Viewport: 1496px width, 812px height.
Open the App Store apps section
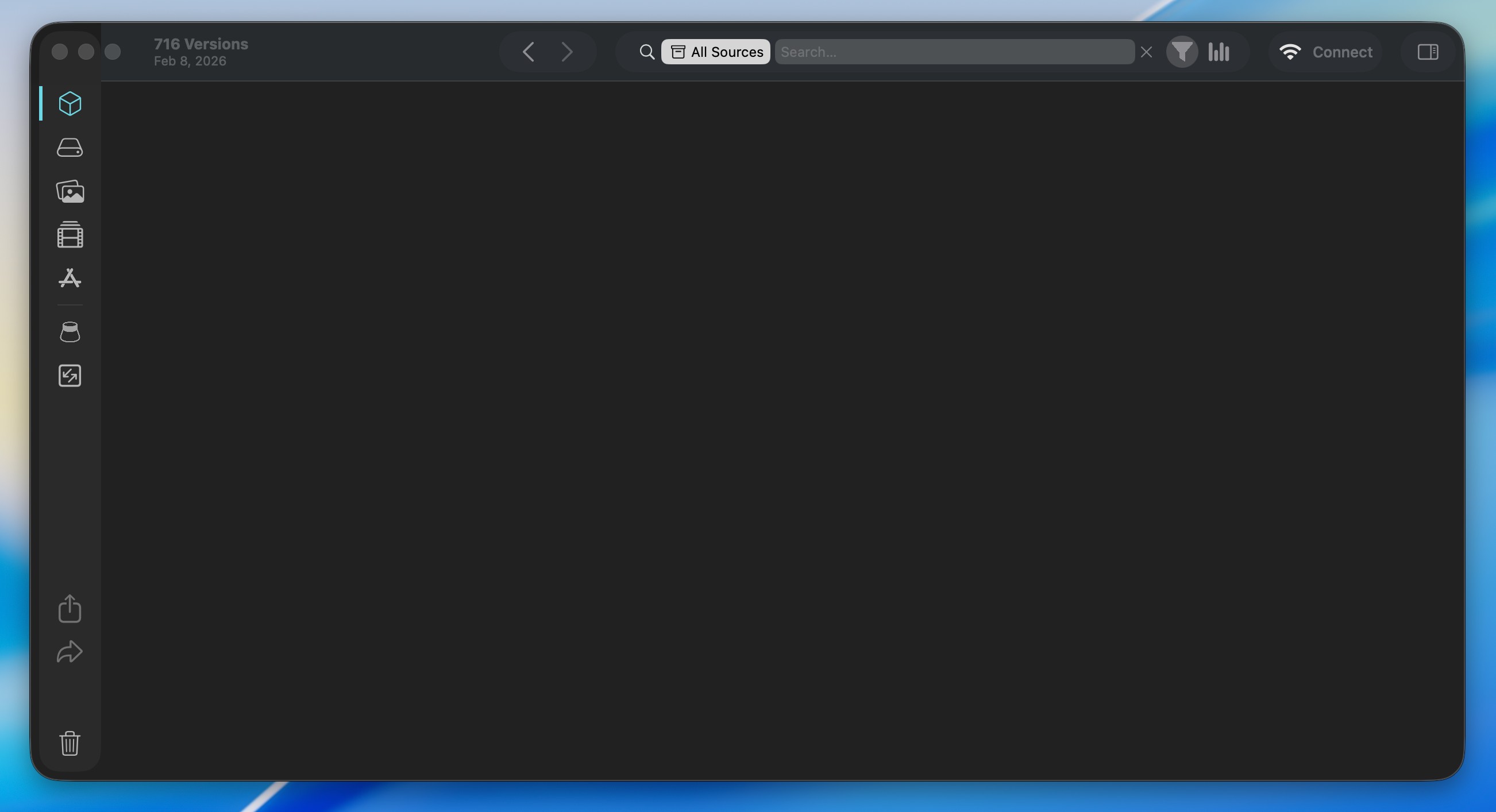pyautogui.click(x=70, y=279)
